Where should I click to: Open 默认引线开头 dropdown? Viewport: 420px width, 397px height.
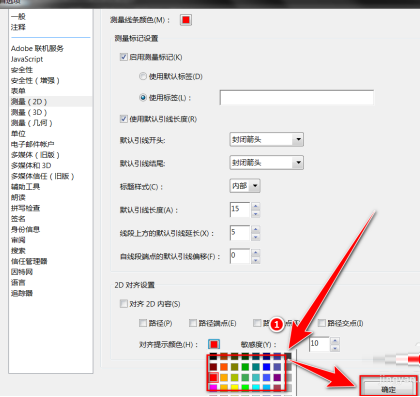pyautogui.click(x=266, y=140)
